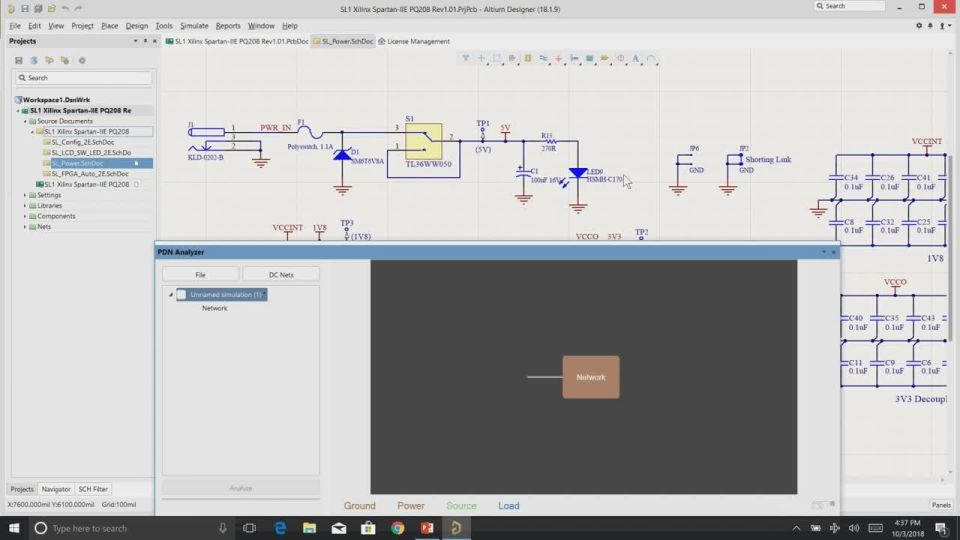
Task: Select the signal harness tool in Active Bar
Action: [x=574, y=58]
